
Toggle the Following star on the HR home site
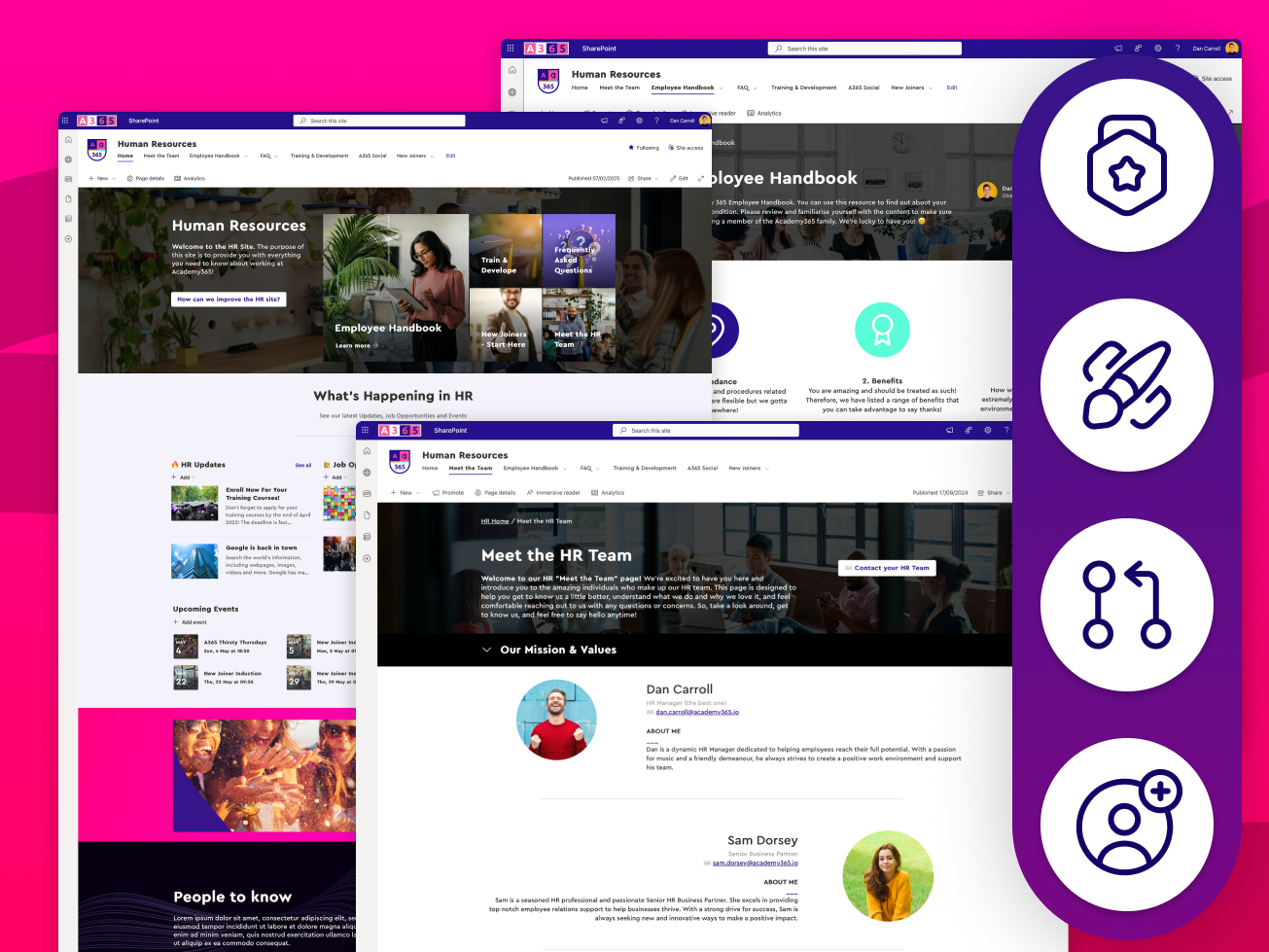pyautogui.click(x=631, y=148)
